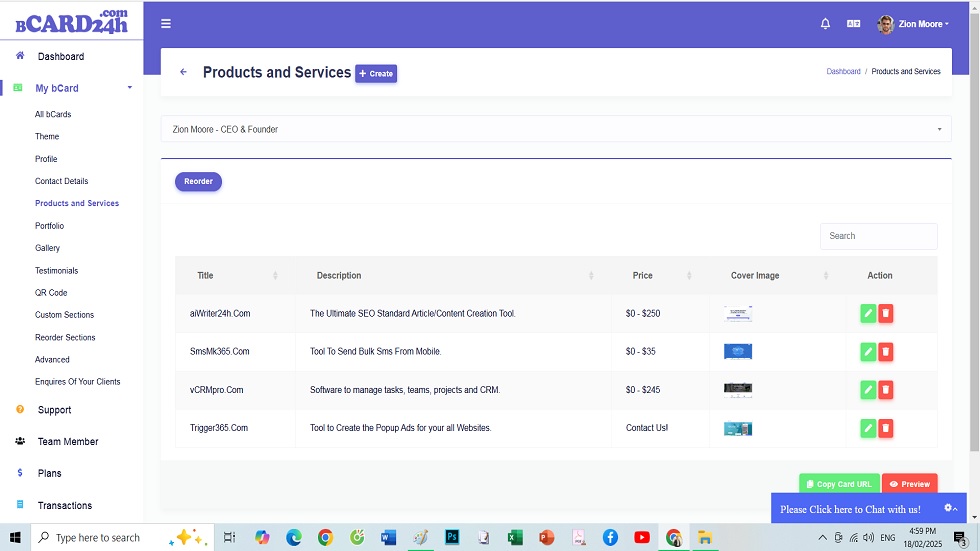Click the hamburger menu icon
The image size is (980, 551).
[166, 24]
